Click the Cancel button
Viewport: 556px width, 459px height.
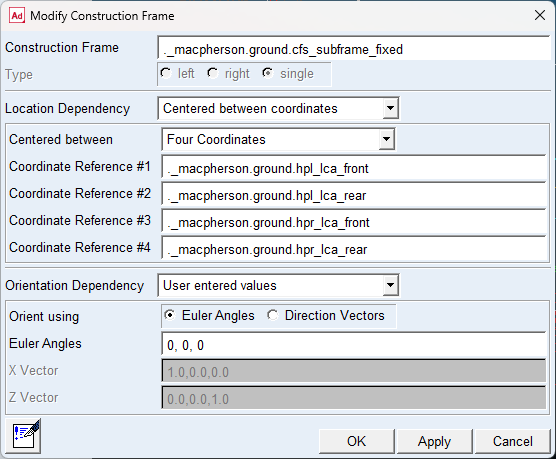(512, 441)
